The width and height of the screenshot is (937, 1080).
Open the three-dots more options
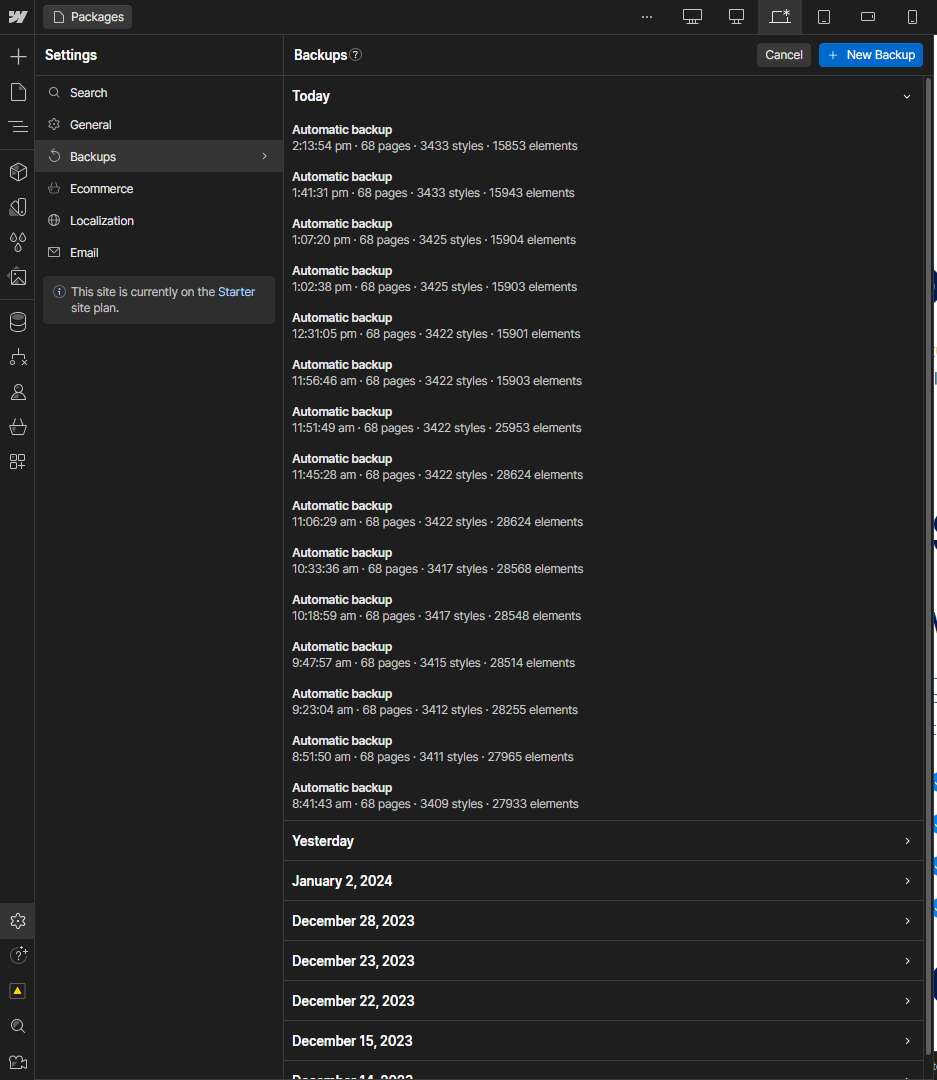[x=646, y=17]
